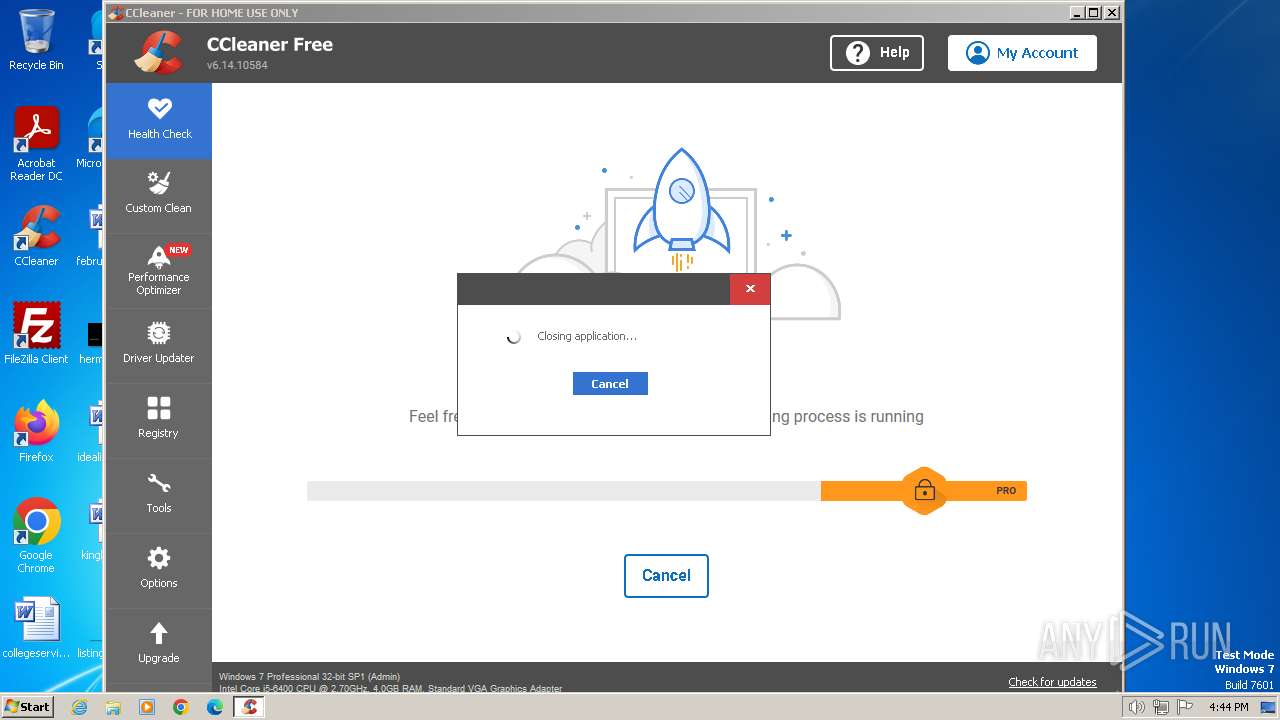Click the clock showing 4:44 PM

point(1229,707)
